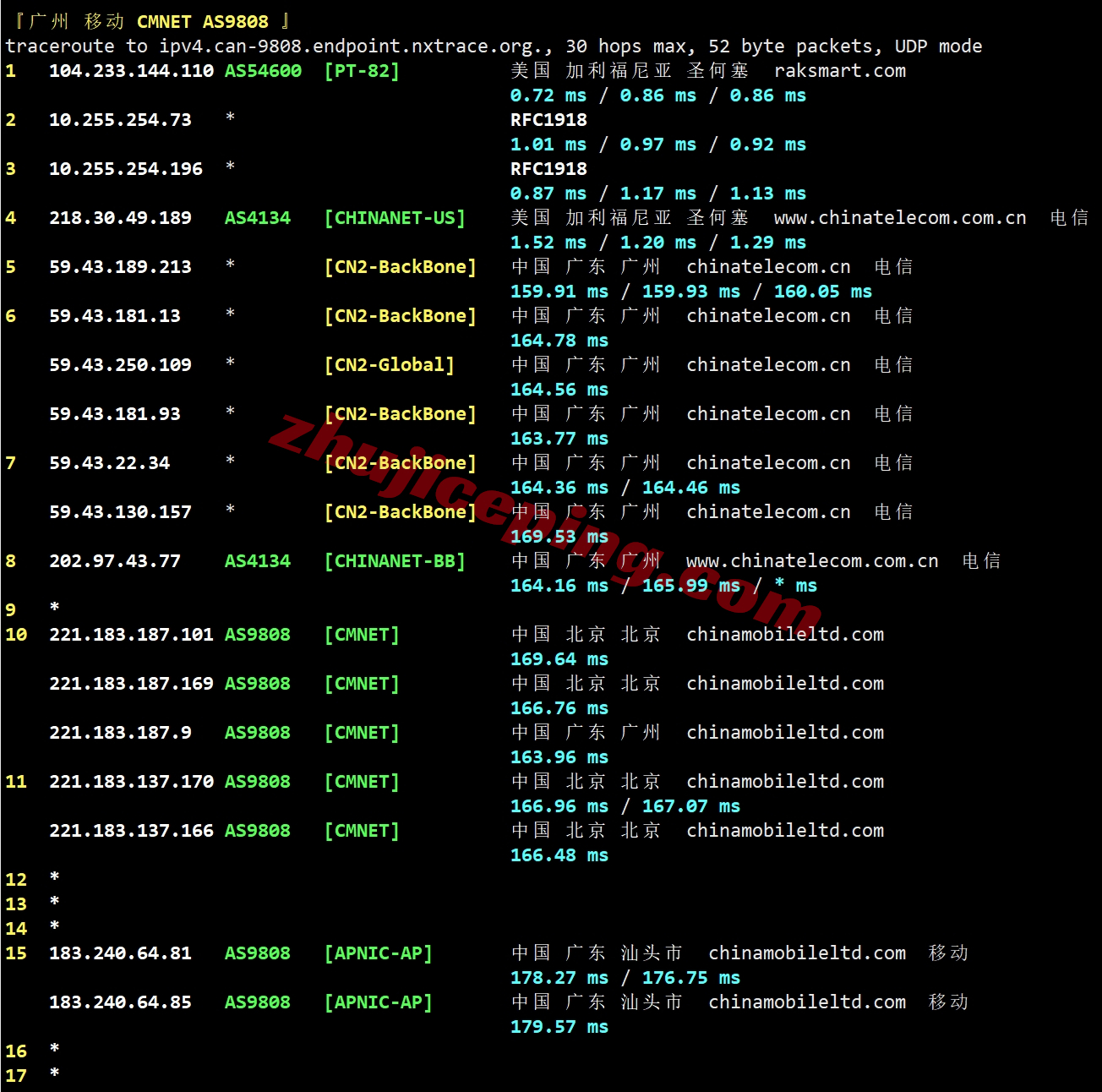Click the [CHINANET-US] network tag
This screenshot has height=1092, width=1102.
(395, 218)
